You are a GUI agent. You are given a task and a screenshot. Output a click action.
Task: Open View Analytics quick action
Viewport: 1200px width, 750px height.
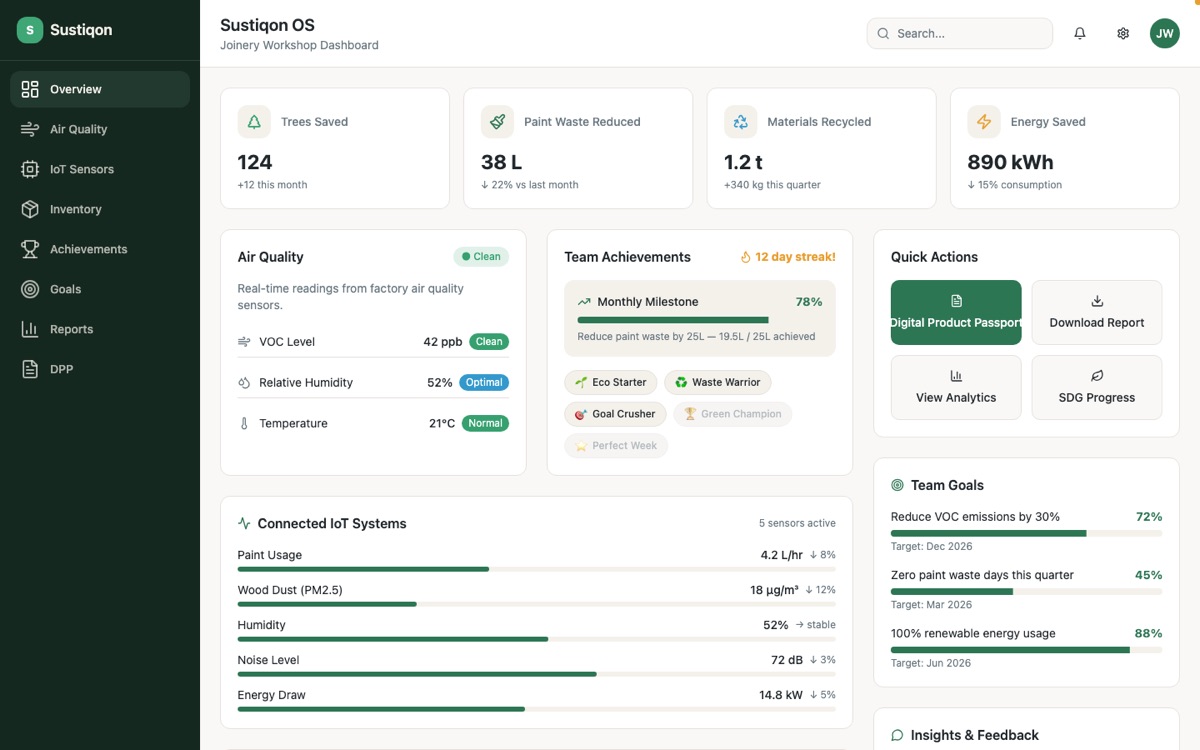point(956,387)
